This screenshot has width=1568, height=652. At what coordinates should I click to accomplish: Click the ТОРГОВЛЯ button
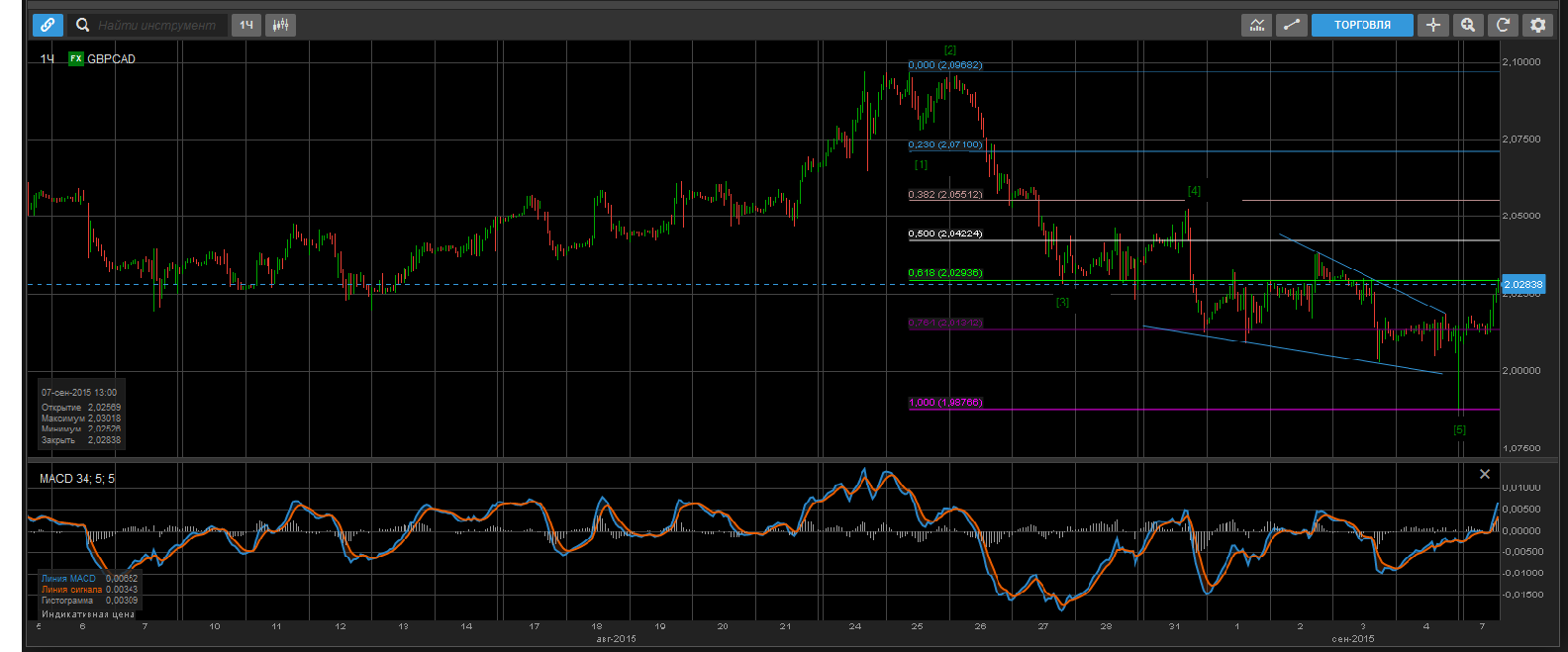(1362, 25)
